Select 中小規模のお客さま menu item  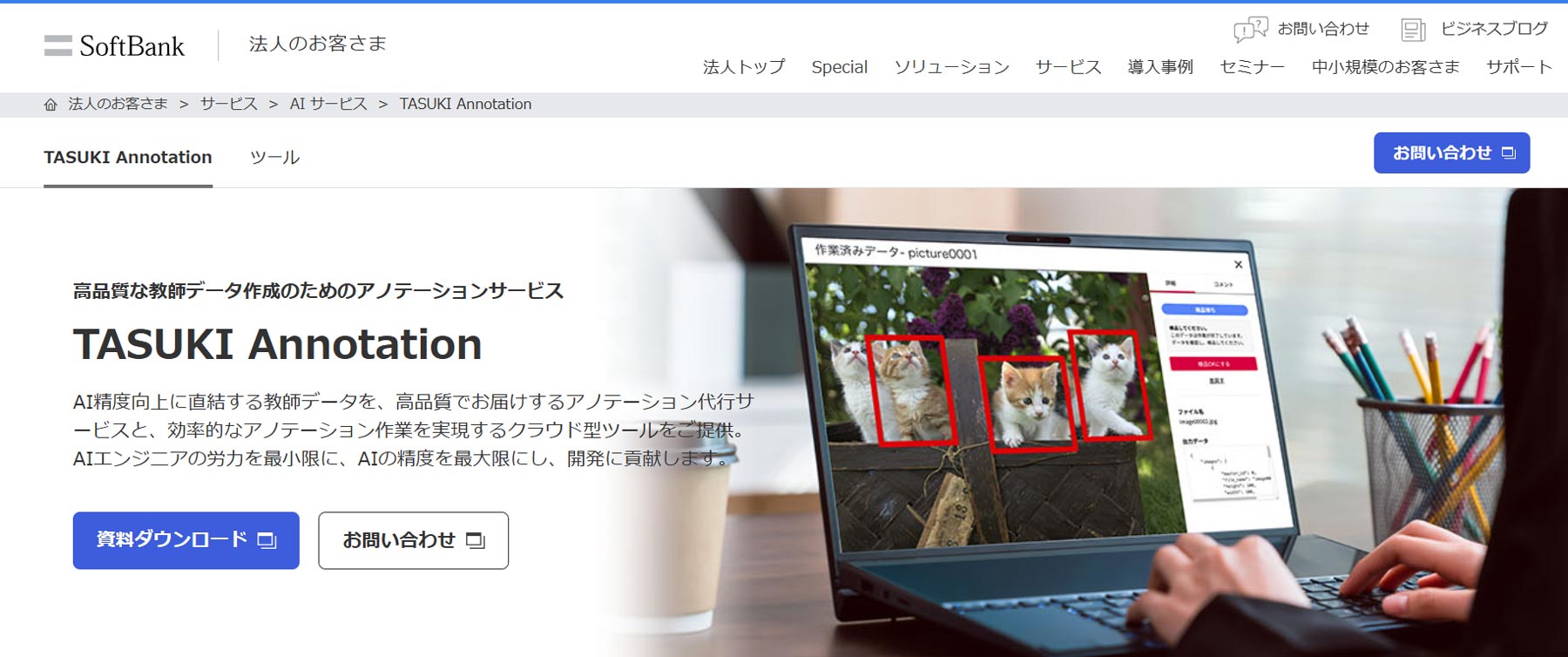click(x=1385, y=67)
